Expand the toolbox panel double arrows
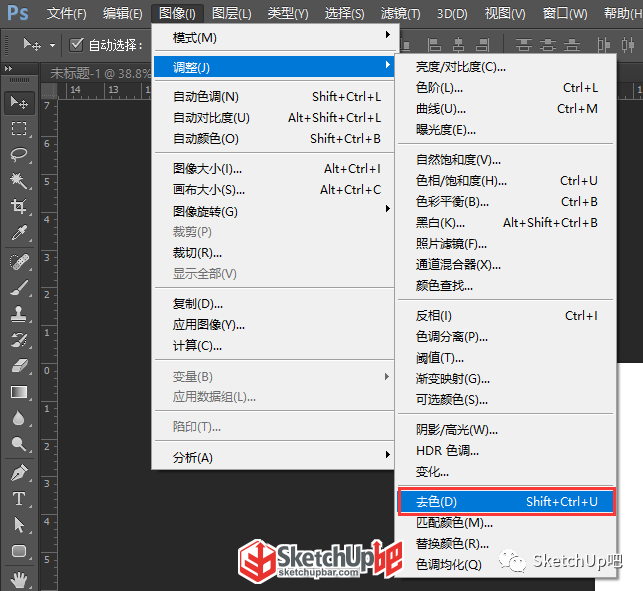 [x=8, y=68]
